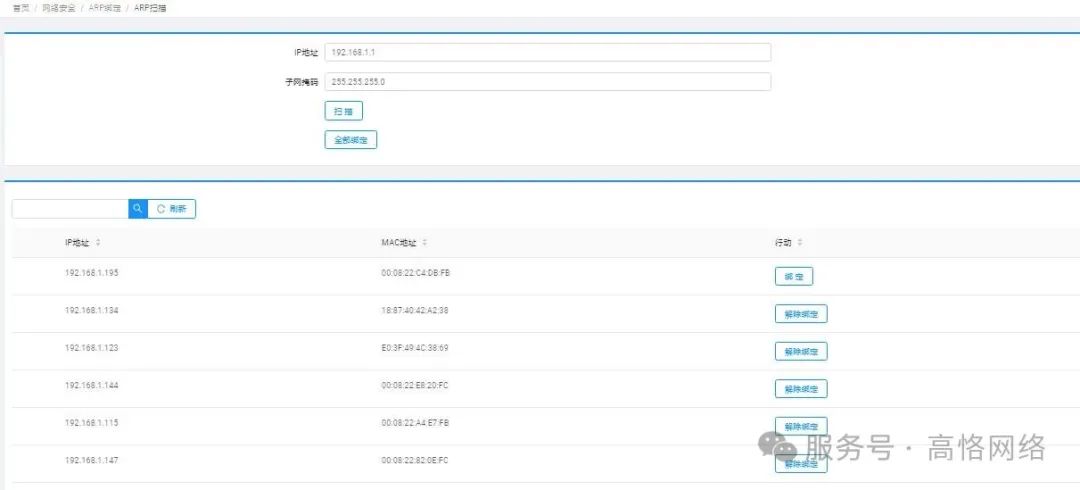Image resolution: width=1080 pixels, height=490 pixels.
Task: Click the ARP扫描 breadcrumb item
Action: [x=150, y=8]
